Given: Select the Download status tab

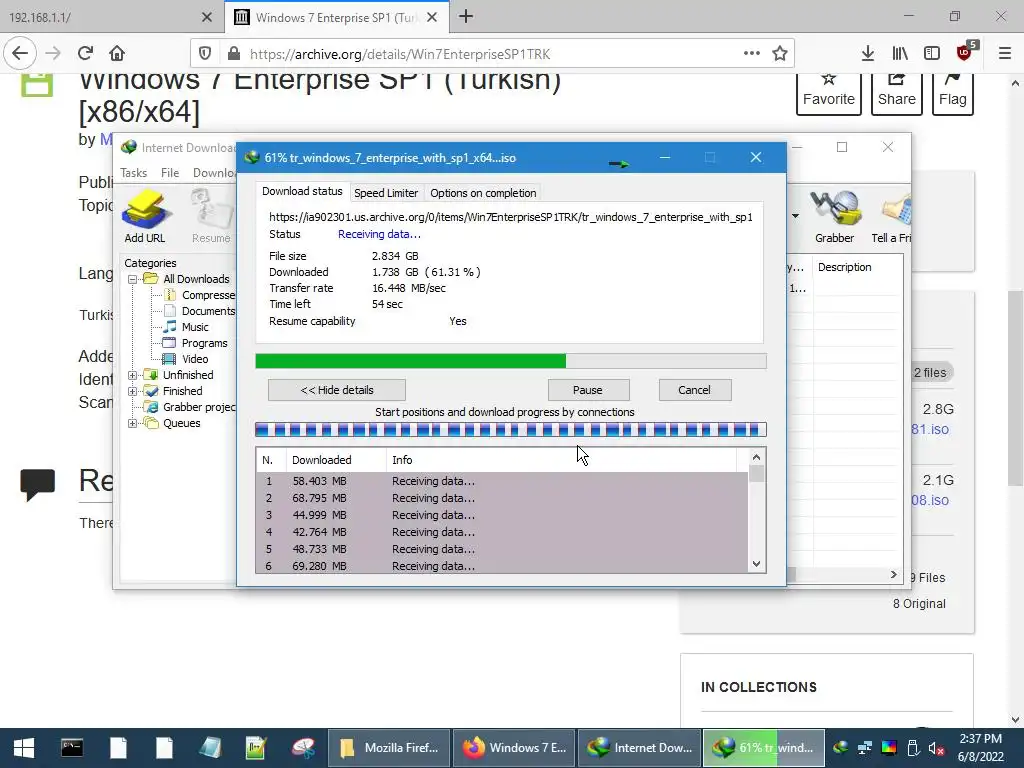Looking at the screenshot, I should pos(302,191).
